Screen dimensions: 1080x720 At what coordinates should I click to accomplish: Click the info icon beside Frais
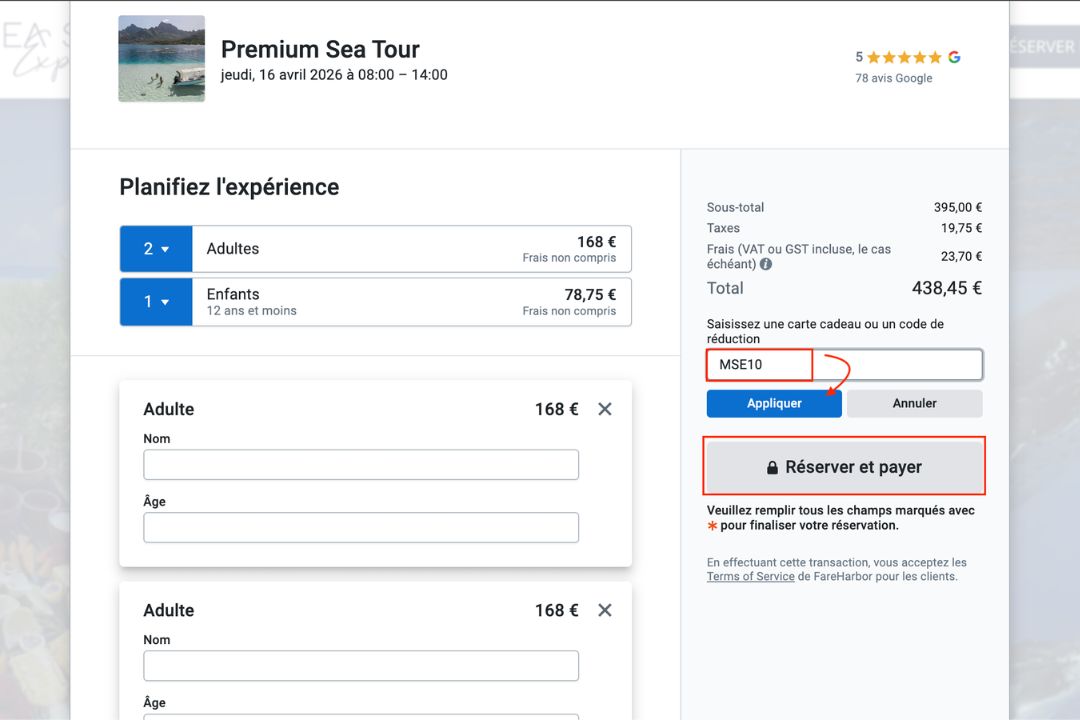(x=766, y=265)
